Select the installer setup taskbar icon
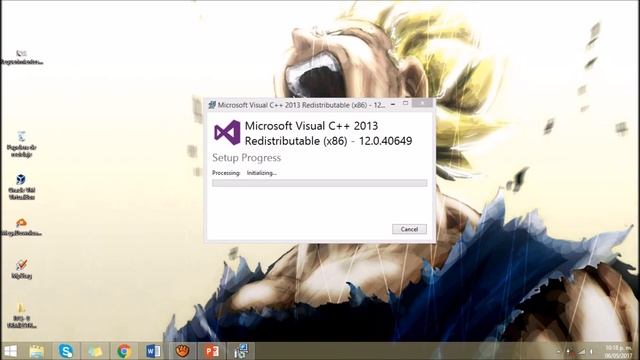This screenshot has width=640, height=360. [x=241, y=351]
